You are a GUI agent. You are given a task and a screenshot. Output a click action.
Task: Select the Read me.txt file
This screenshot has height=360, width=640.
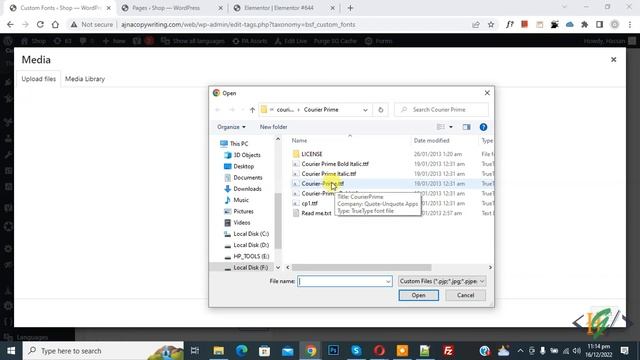pyautogui.click(x=316, y=213)
